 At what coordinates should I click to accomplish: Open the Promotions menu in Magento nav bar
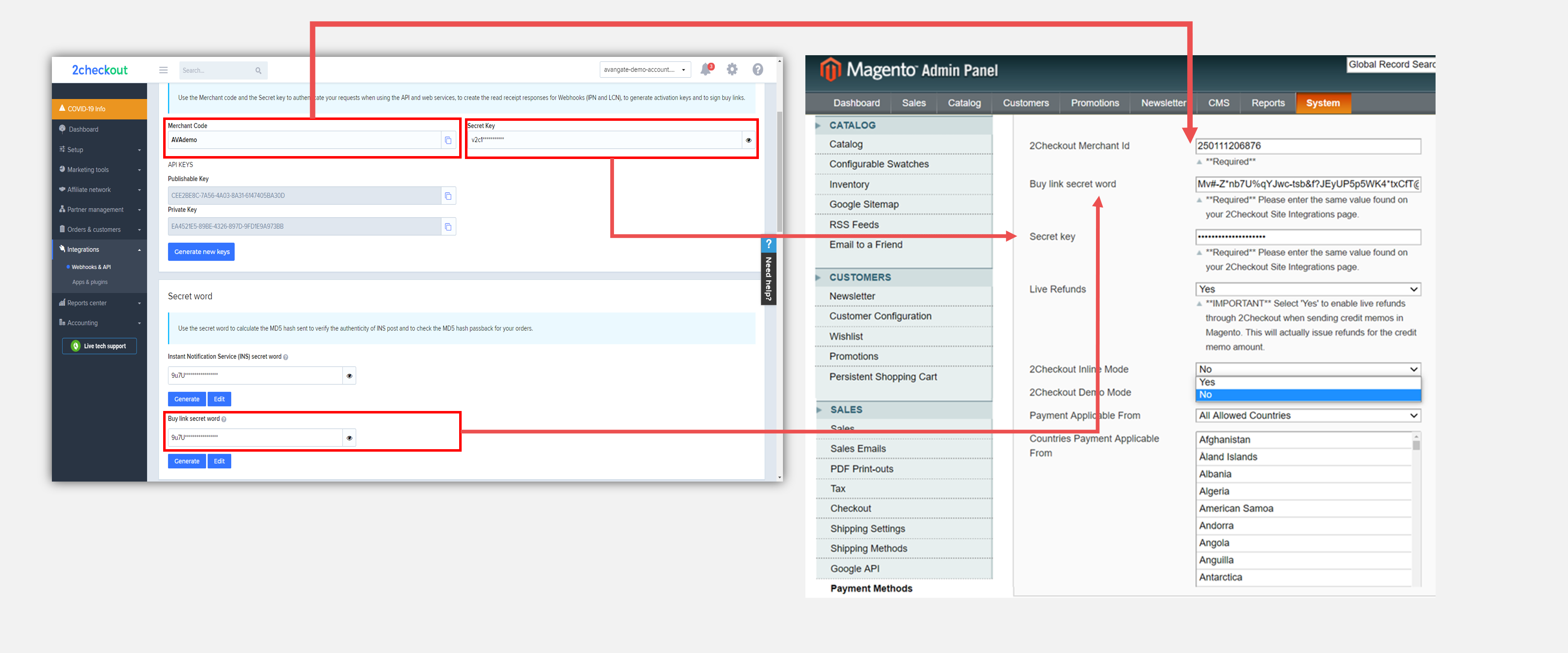(x=1094, y=103)
